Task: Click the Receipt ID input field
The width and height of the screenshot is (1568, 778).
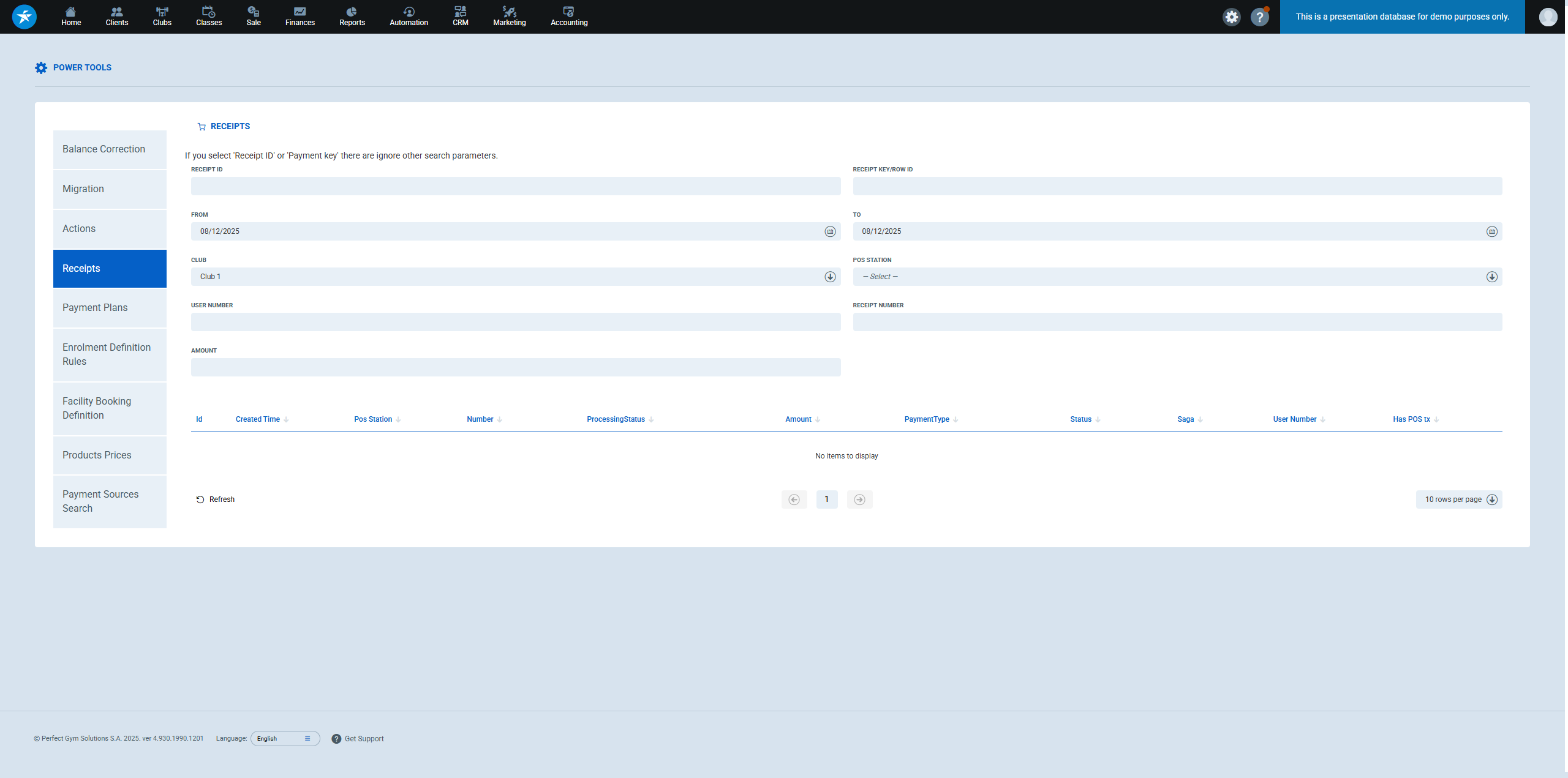Action: pos(515,186)
